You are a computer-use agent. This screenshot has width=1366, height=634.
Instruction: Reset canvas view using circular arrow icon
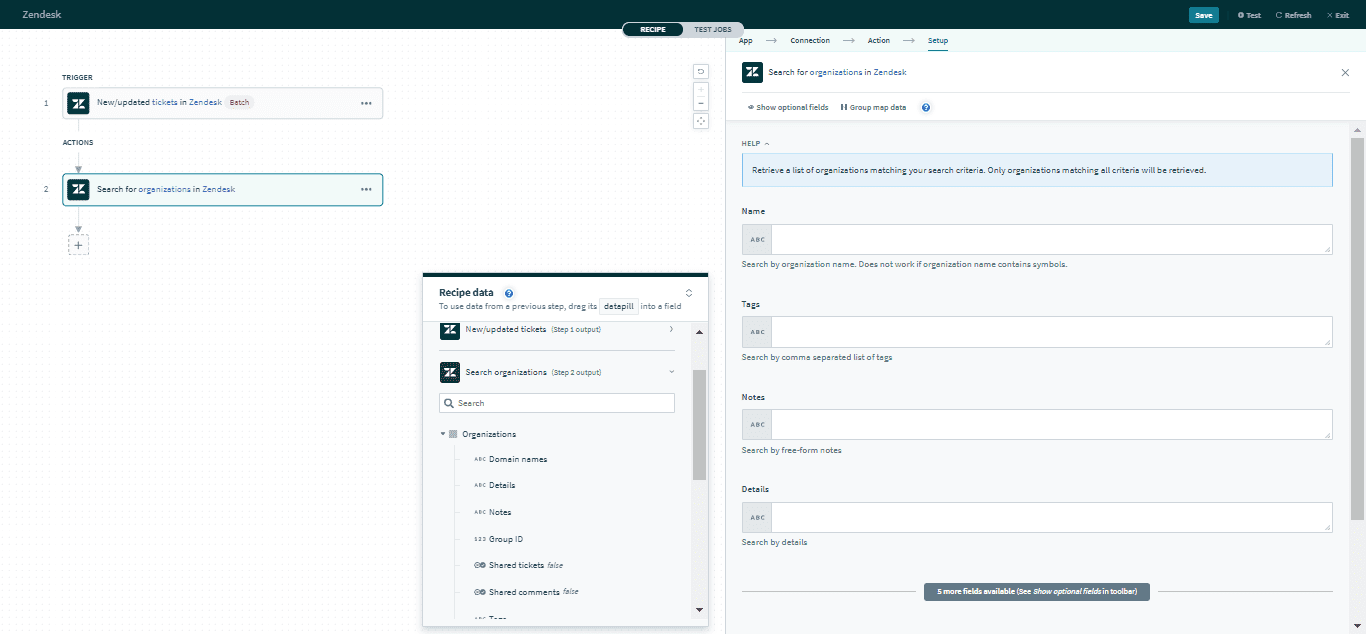point(701,71)
